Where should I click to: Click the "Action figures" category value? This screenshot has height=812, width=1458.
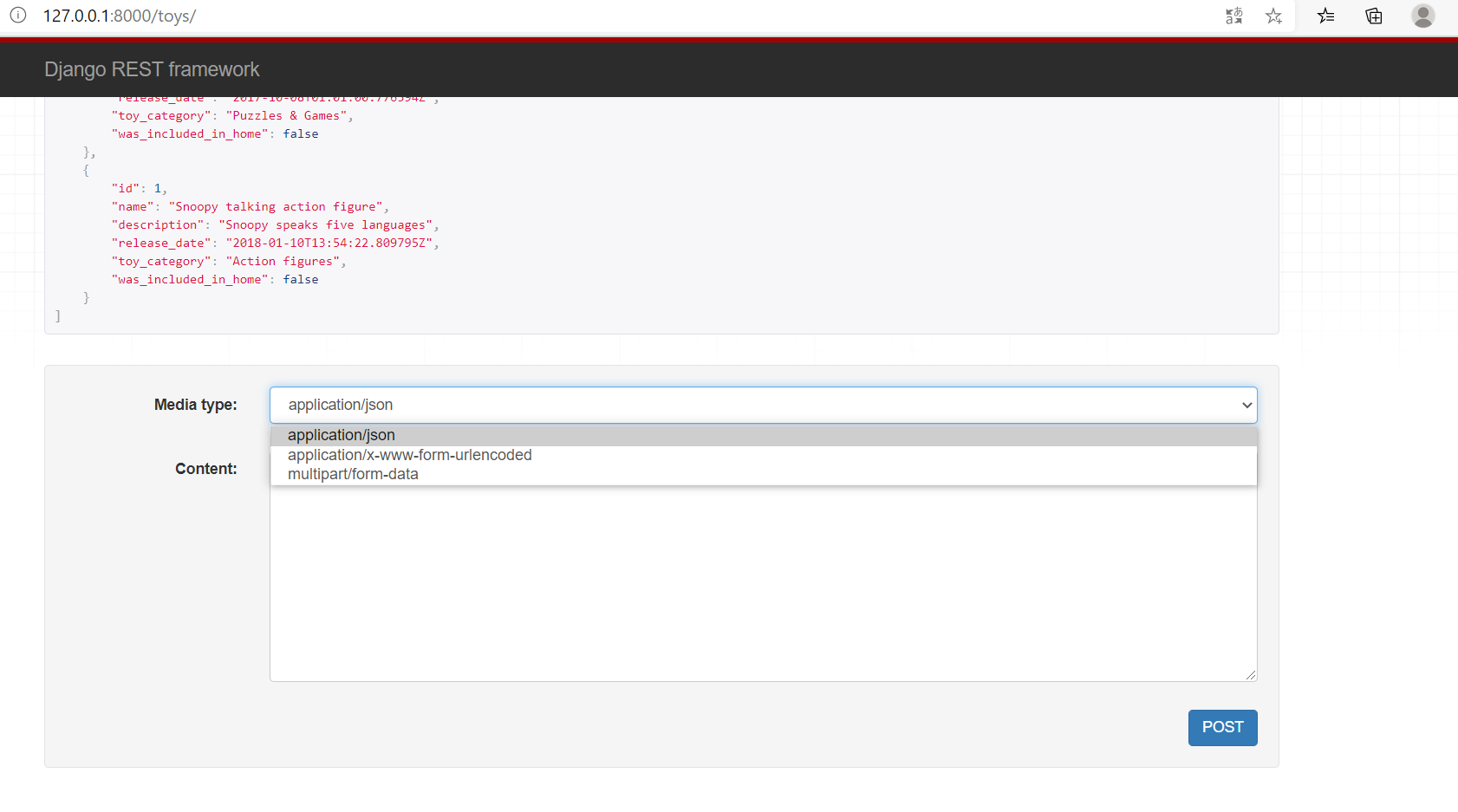(x=283, y=261)
